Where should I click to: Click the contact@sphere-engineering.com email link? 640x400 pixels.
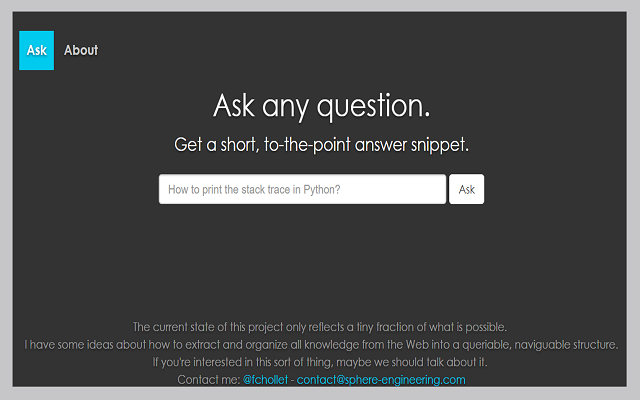(381, 380)
